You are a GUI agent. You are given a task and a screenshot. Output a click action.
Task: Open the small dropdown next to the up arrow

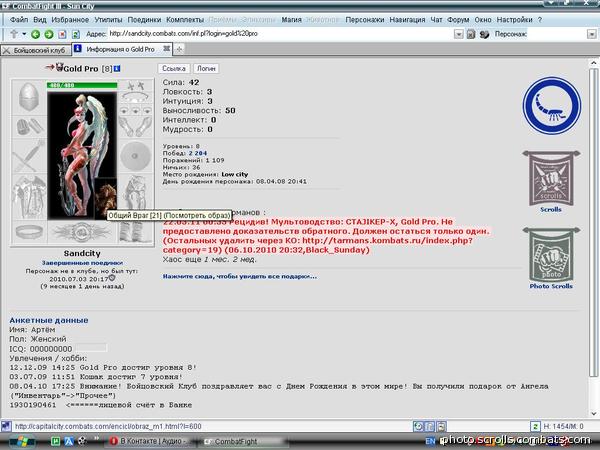point(24,34)
